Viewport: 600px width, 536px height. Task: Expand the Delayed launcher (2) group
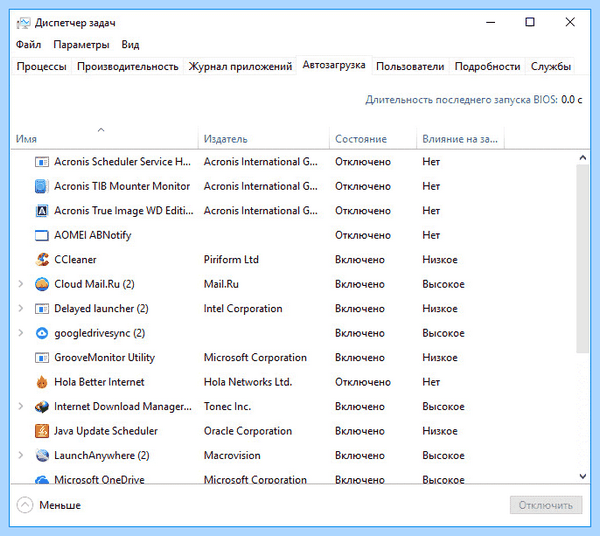coord(21,308)
